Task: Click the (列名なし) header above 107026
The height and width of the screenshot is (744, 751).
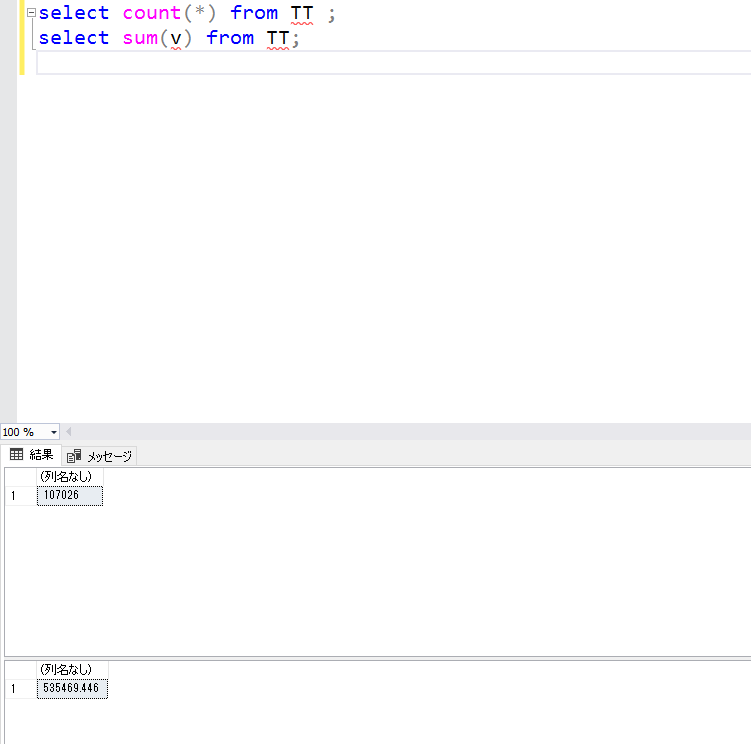Action: tap(69, 476)
